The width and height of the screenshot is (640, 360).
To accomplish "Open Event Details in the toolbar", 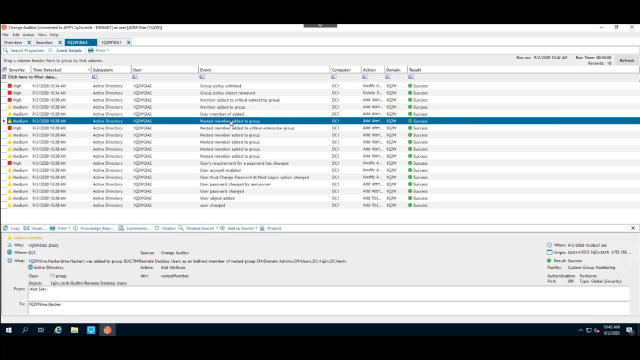I will 65,50.
